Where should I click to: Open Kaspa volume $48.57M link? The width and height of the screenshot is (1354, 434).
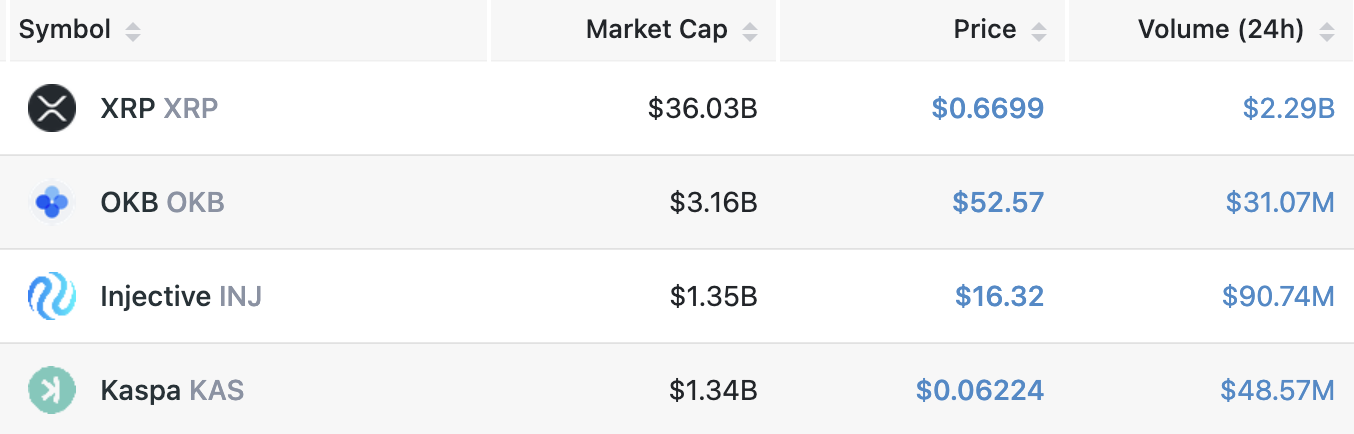coord(1277,390)
